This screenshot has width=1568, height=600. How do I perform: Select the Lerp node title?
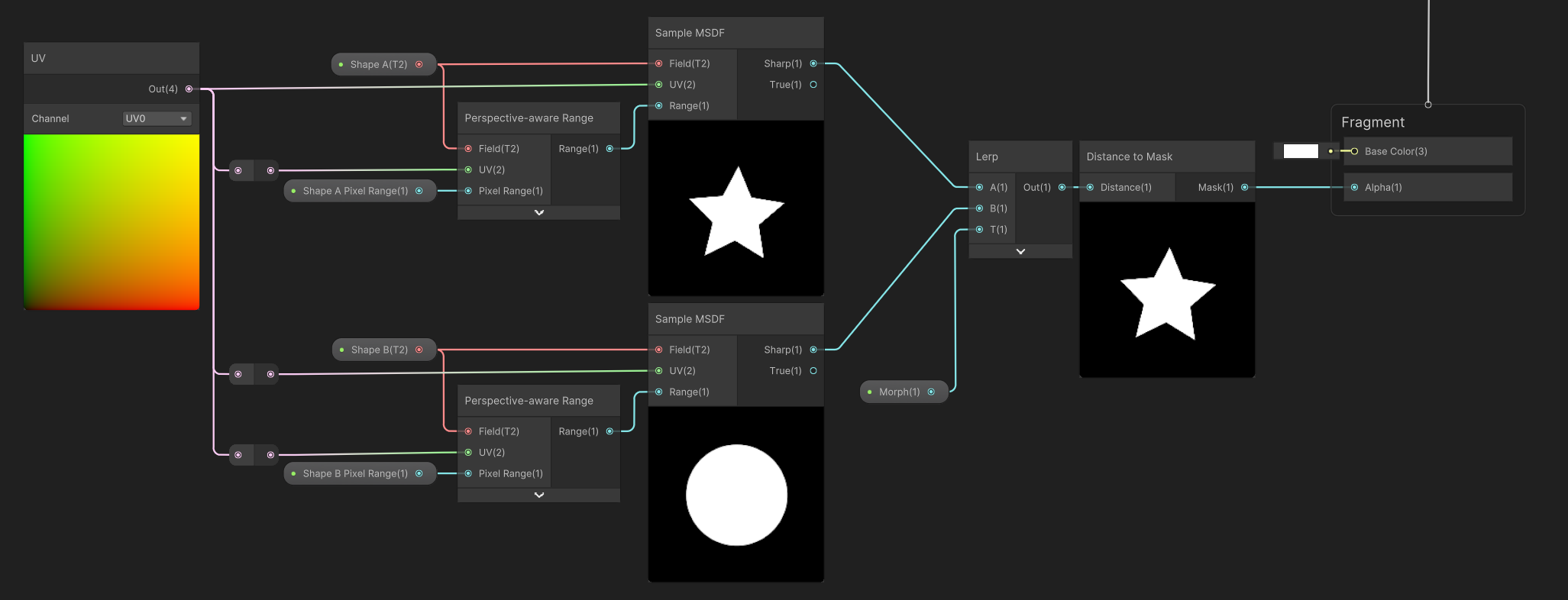pos(1020,156)
